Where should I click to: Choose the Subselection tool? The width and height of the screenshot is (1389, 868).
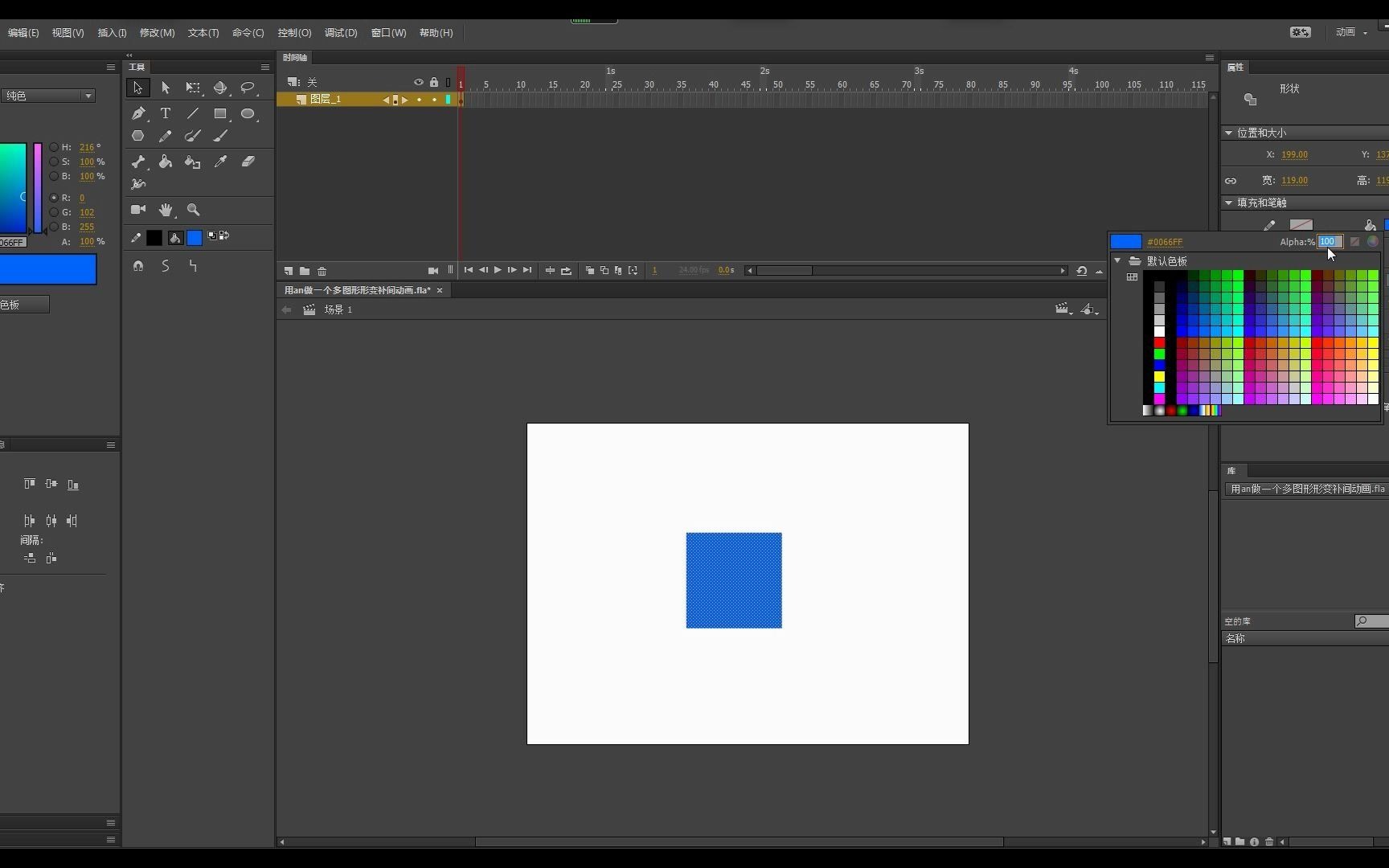[x=166, y=88]
